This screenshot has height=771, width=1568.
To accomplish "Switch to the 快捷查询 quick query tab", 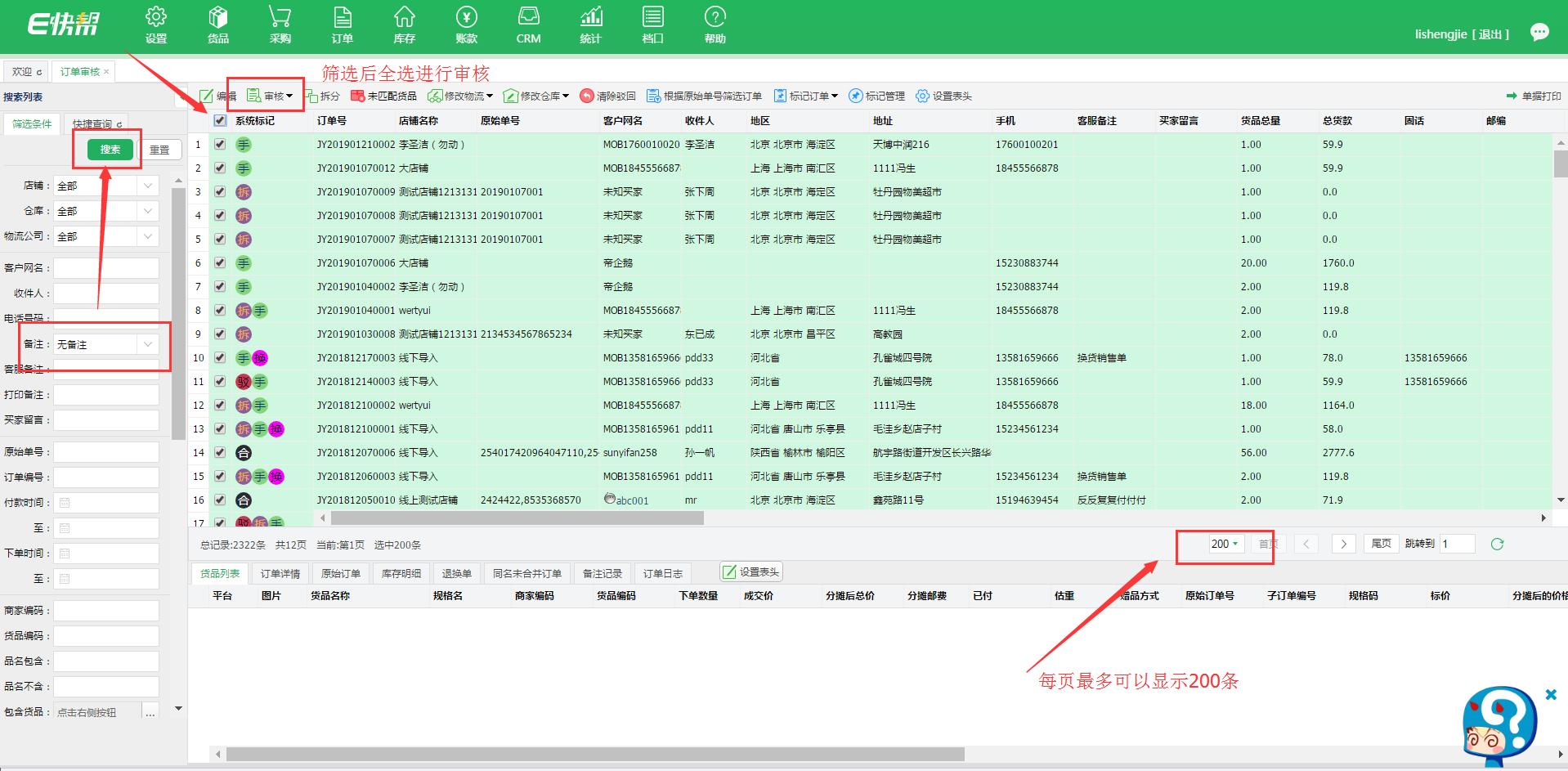I will [96, 123].
